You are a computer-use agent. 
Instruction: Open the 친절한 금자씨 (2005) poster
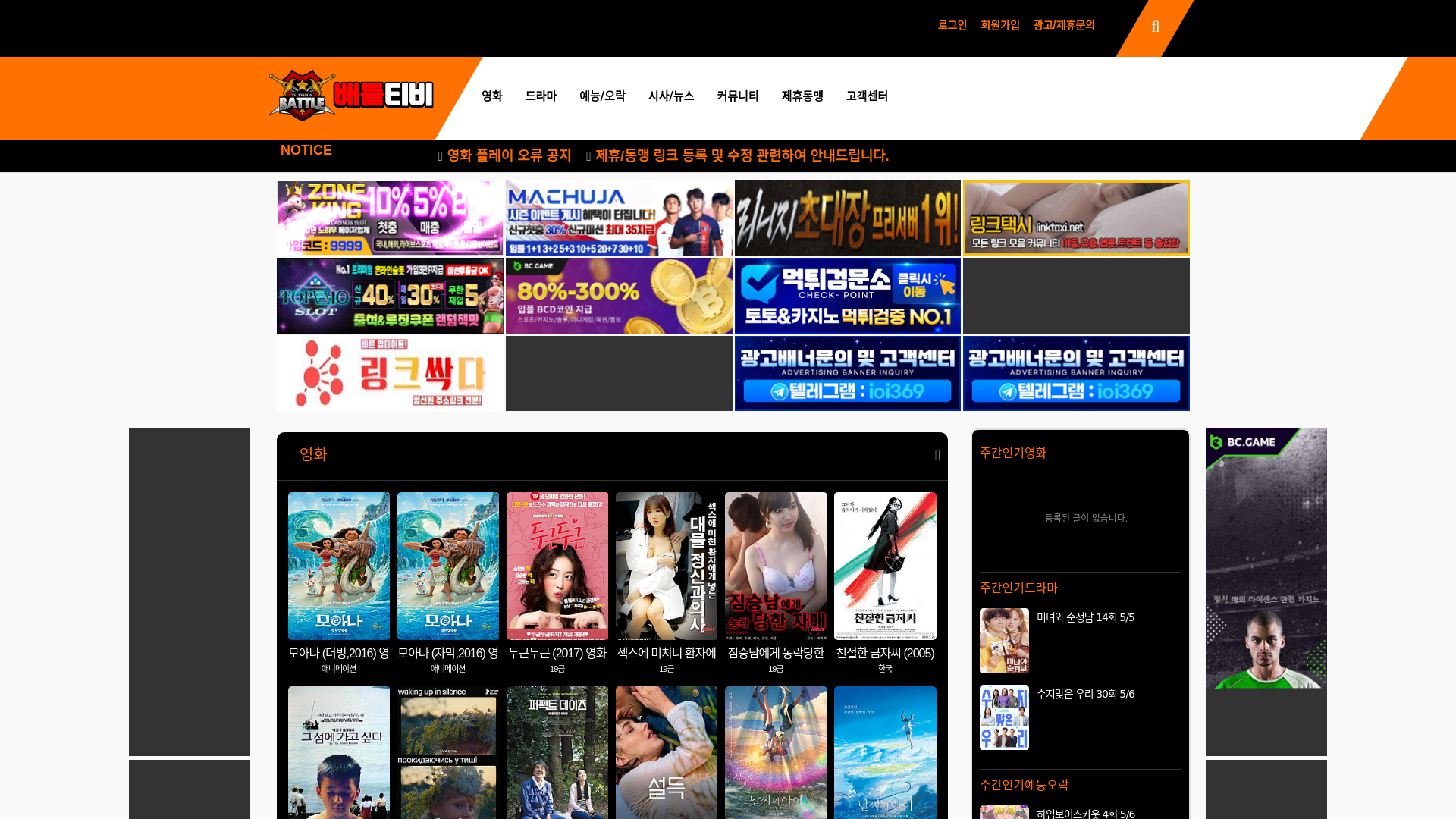[885, 566]
